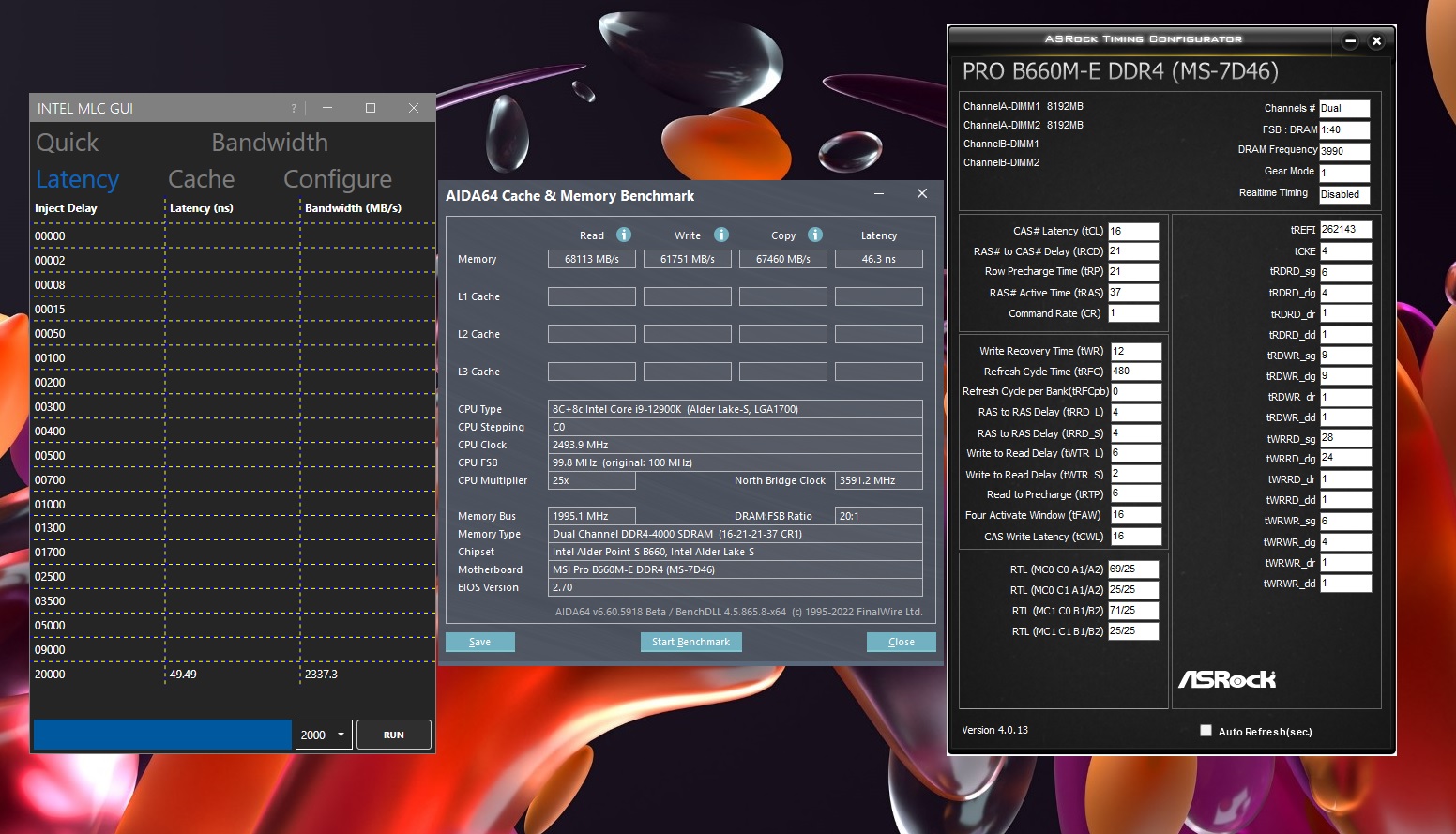Select the Write Recovery Time (tWR) field
1456x834 pixels.
[x=1136, y=351]
